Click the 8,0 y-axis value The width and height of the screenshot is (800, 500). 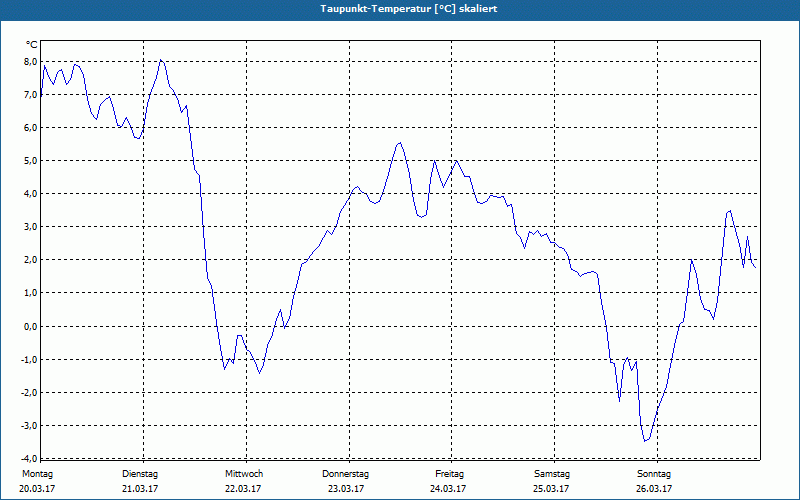(31, 61)
